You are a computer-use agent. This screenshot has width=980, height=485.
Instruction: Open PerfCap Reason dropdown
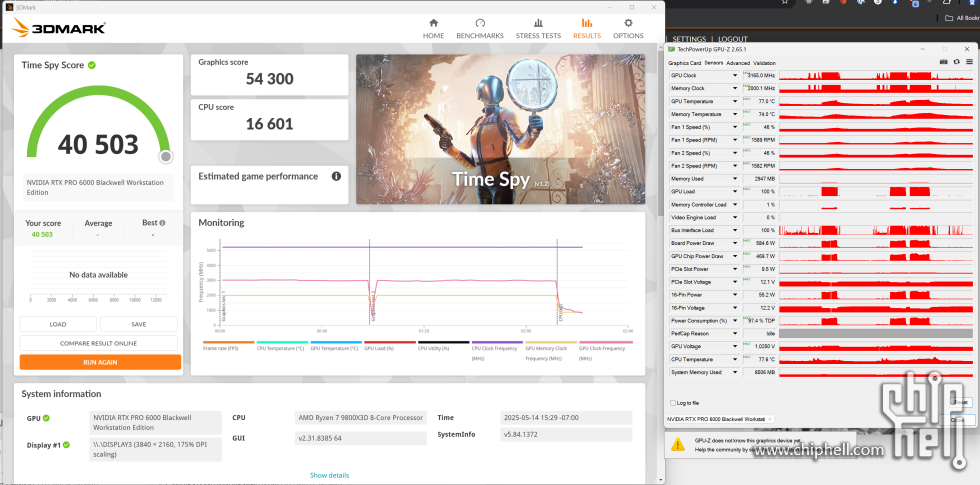(735, 333)
